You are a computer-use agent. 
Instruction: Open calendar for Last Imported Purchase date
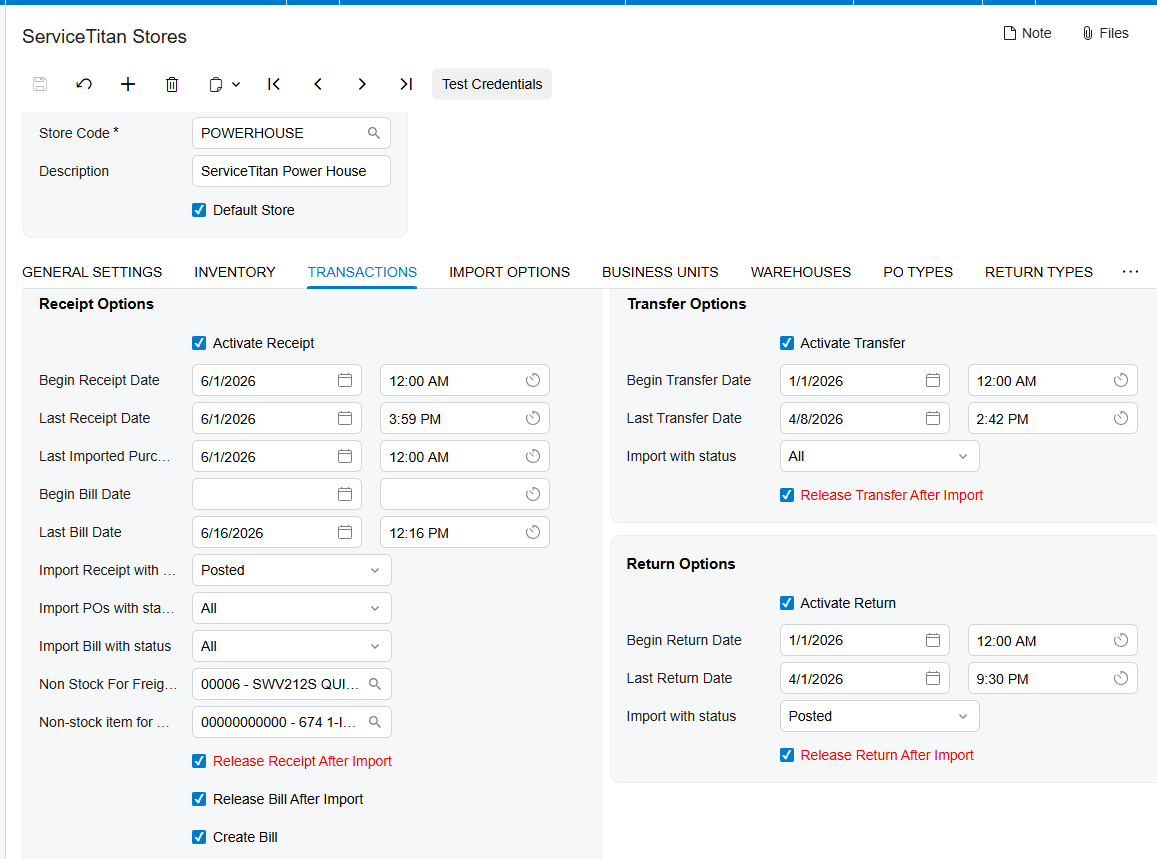[x=345, y=456]
